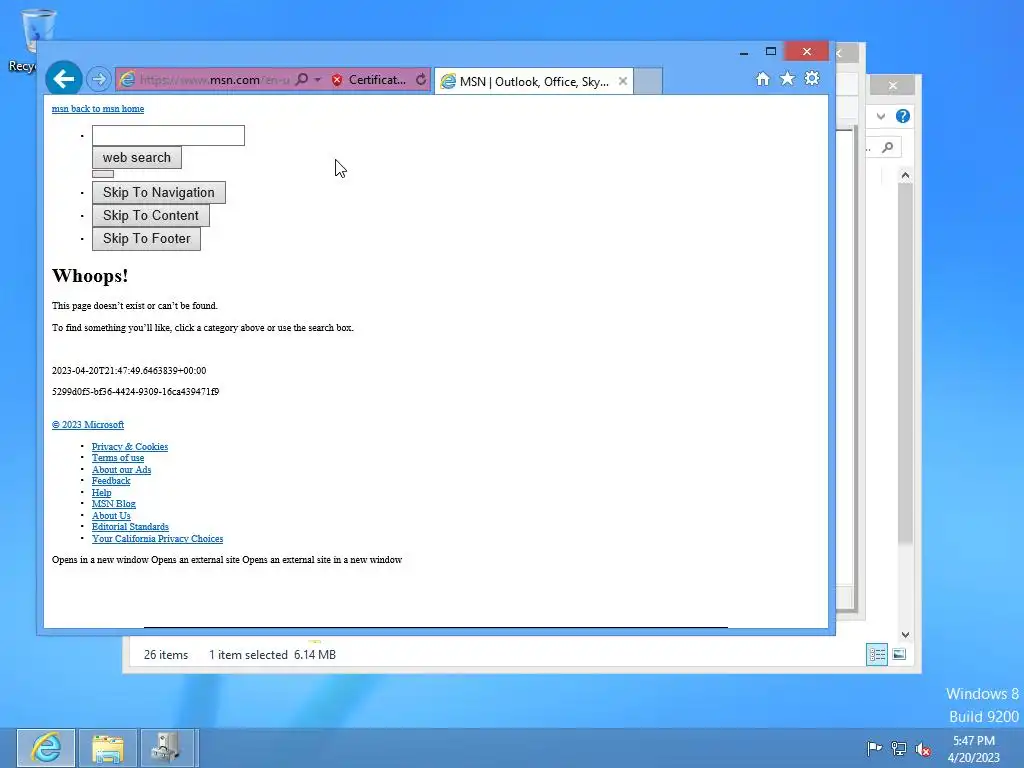This screenshot has height=768, width=1024.
Task: Click the msn.com address bar URL
Action: tap(214, 80)
